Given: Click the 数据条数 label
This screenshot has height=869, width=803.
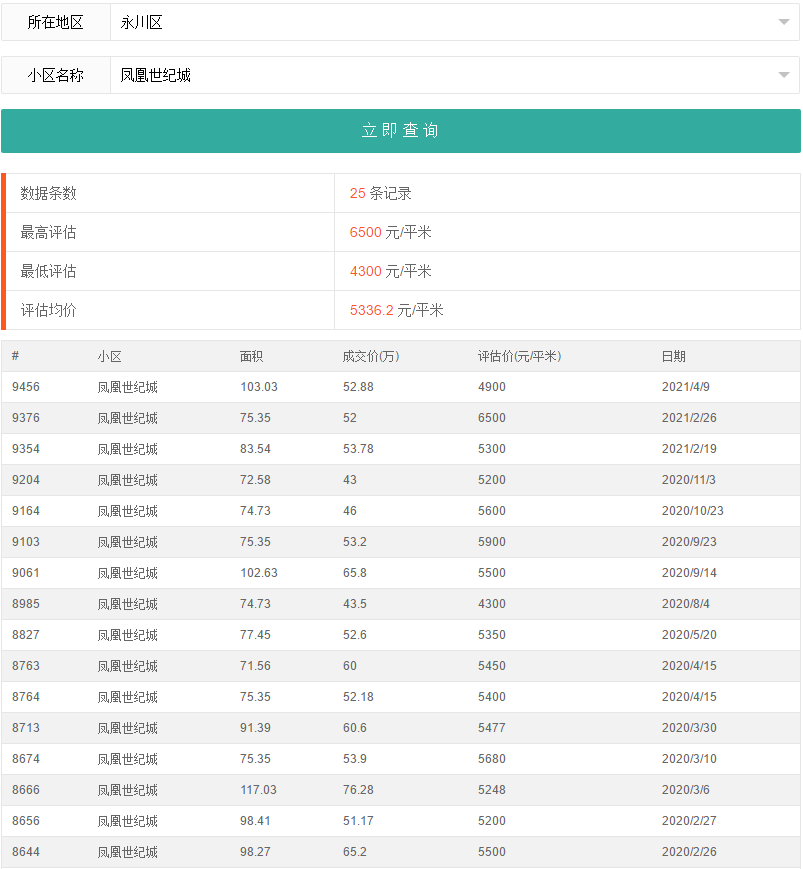Looking at the screenshot, I should (48, 193).
